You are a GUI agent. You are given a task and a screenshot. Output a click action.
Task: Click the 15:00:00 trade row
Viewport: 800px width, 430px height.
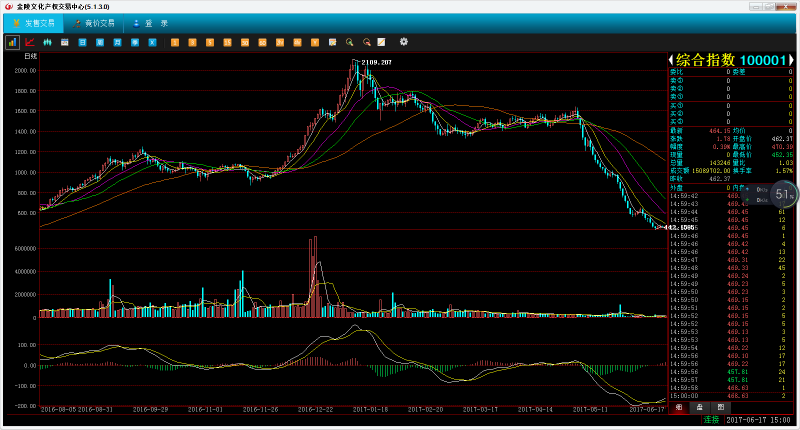coord(731,396)
